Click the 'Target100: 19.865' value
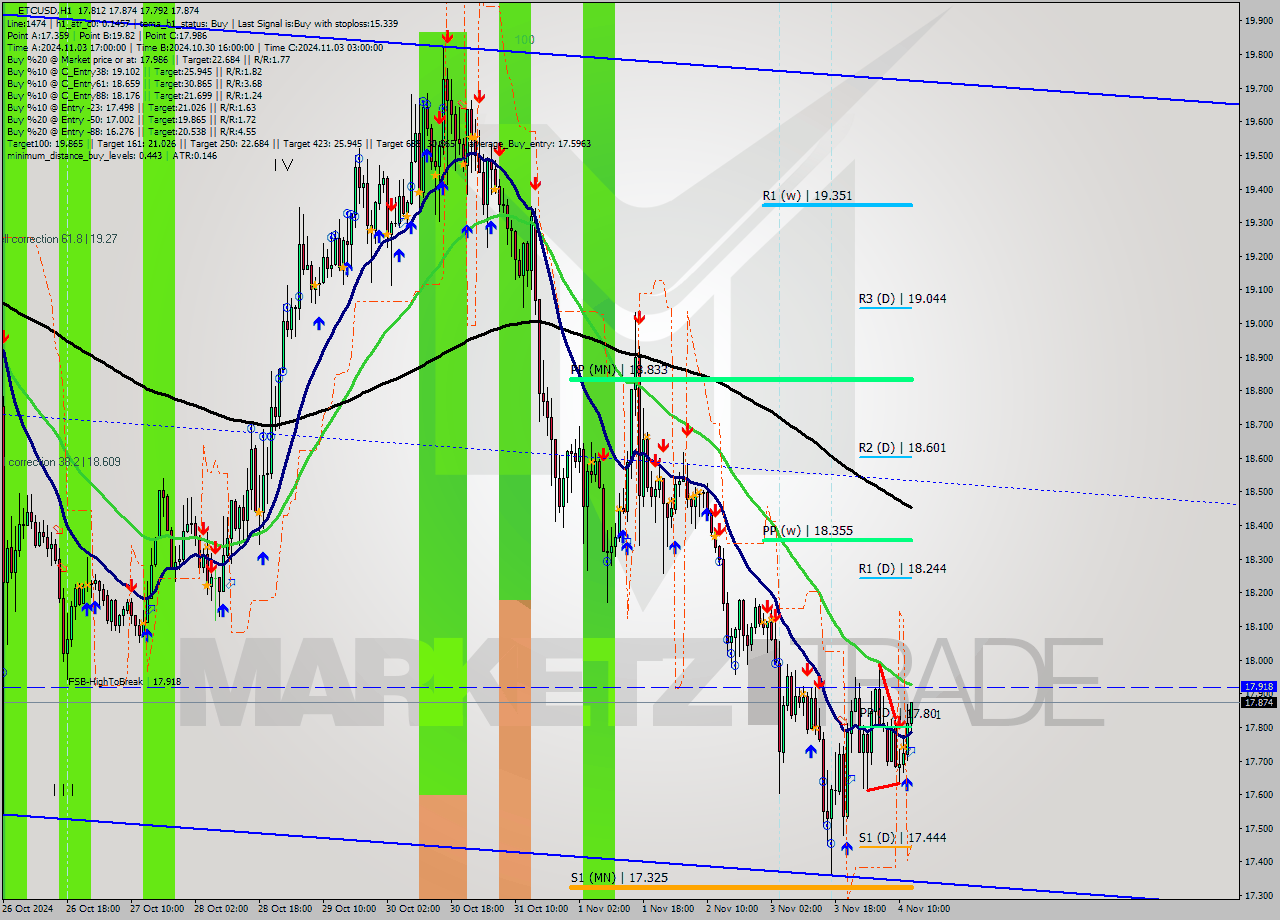The width and height of the screenshot is (1280, 920). point(45,143)
